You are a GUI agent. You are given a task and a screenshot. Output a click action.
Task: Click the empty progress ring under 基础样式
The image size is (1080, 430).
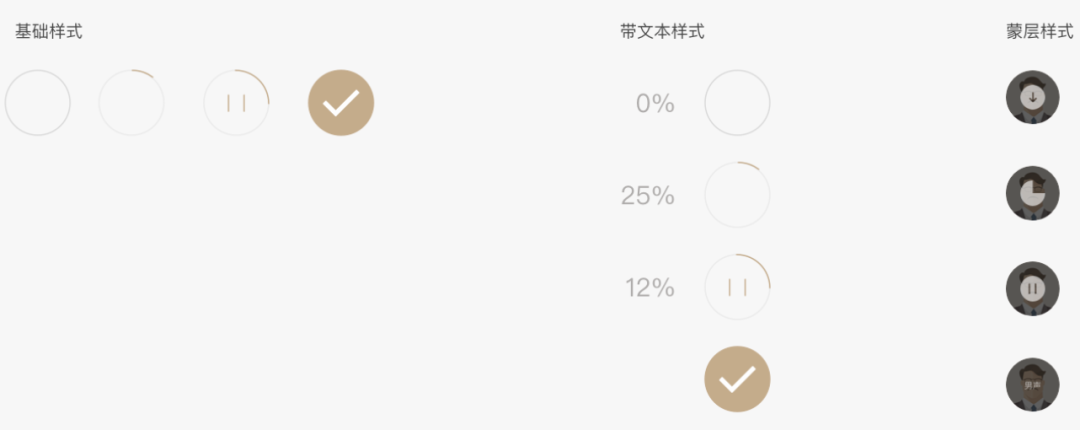pyautogui.click(x=38, y=103)
